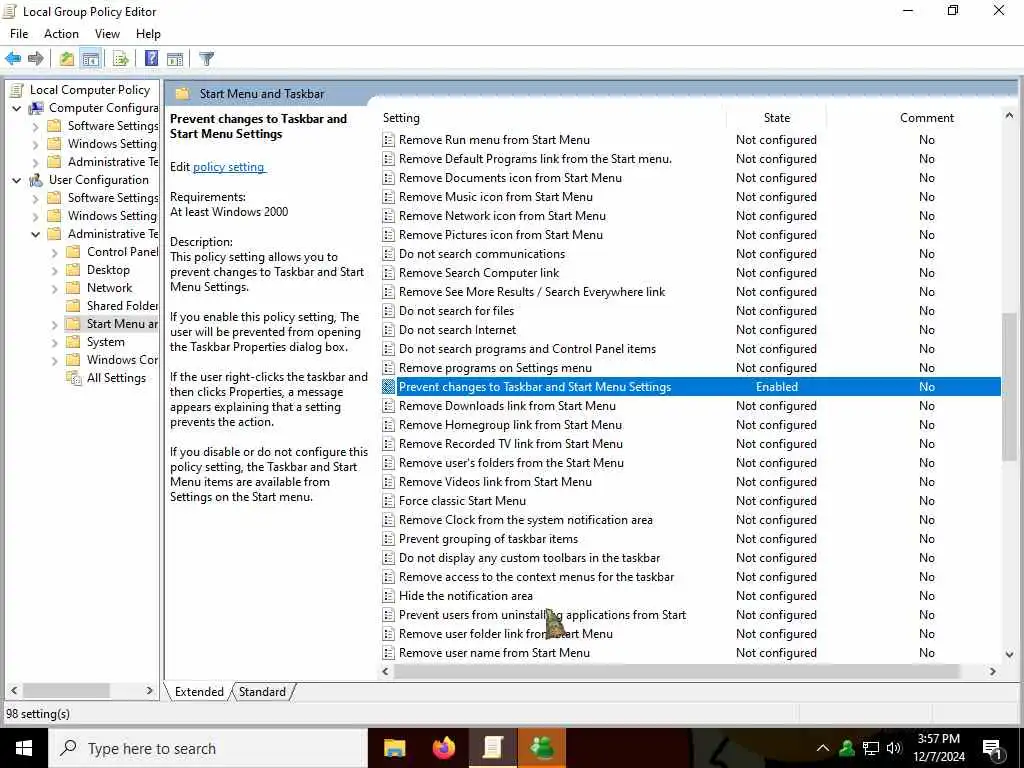Open the Action menu
Image resolution: width=1024 pixels, height=768 pixels.
[61, 34]
